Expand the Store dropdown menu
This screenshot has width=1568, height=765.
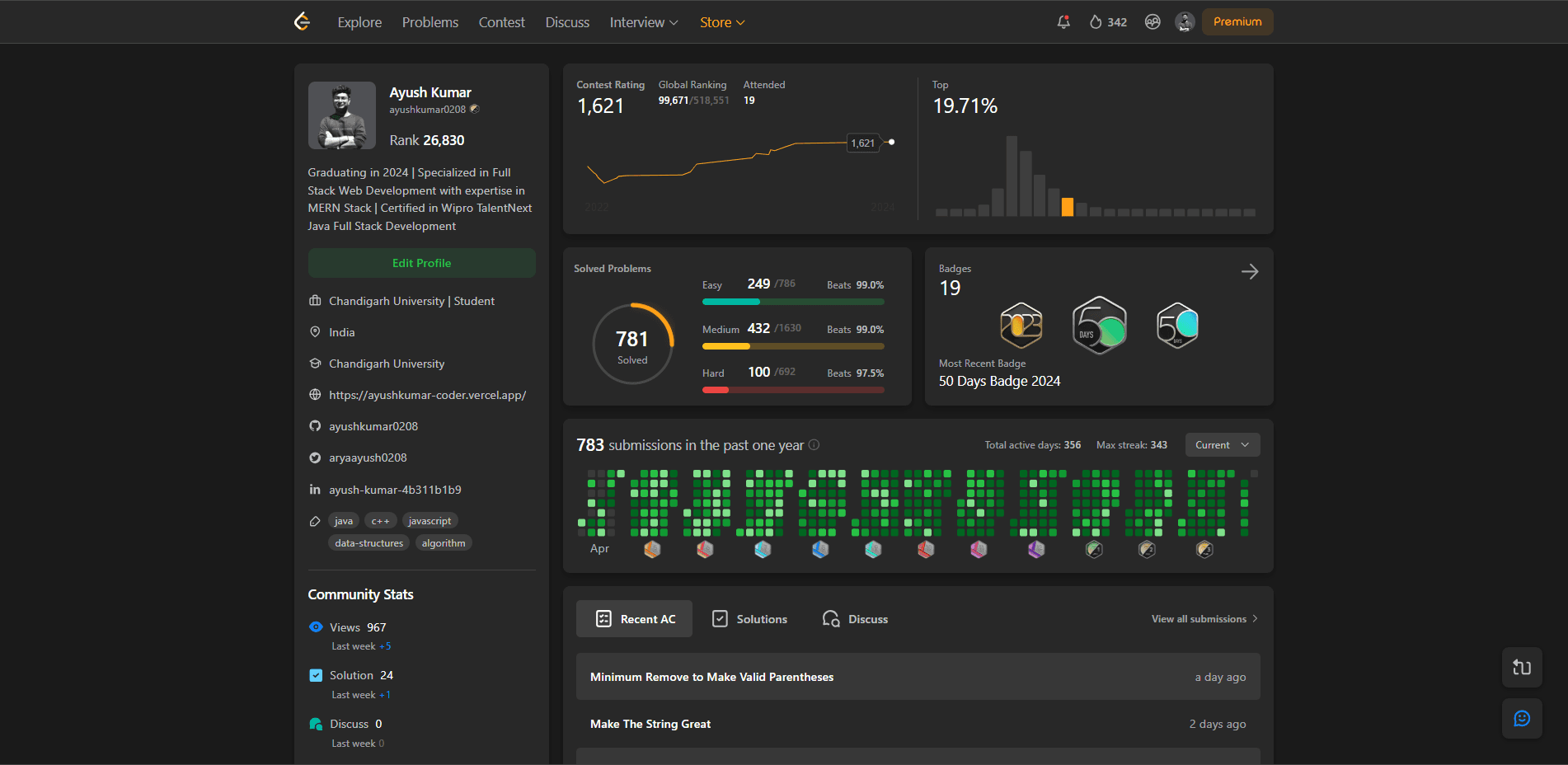721,22
